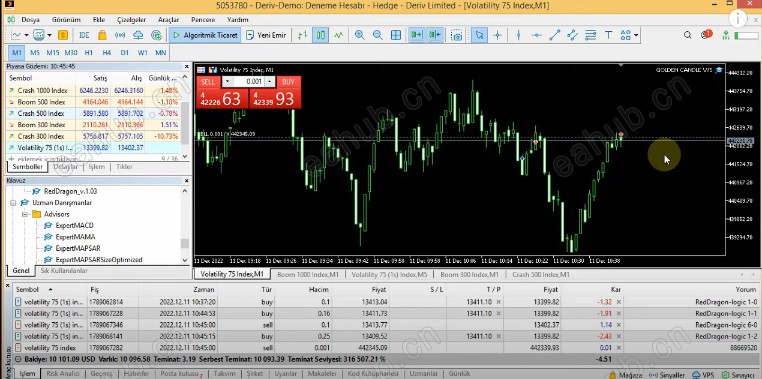Viewport: 762px width, 379px height.
Task: Toggle Algoritmik Ticaret on or off
Action: pyautogui.click(x=205, y=35)
